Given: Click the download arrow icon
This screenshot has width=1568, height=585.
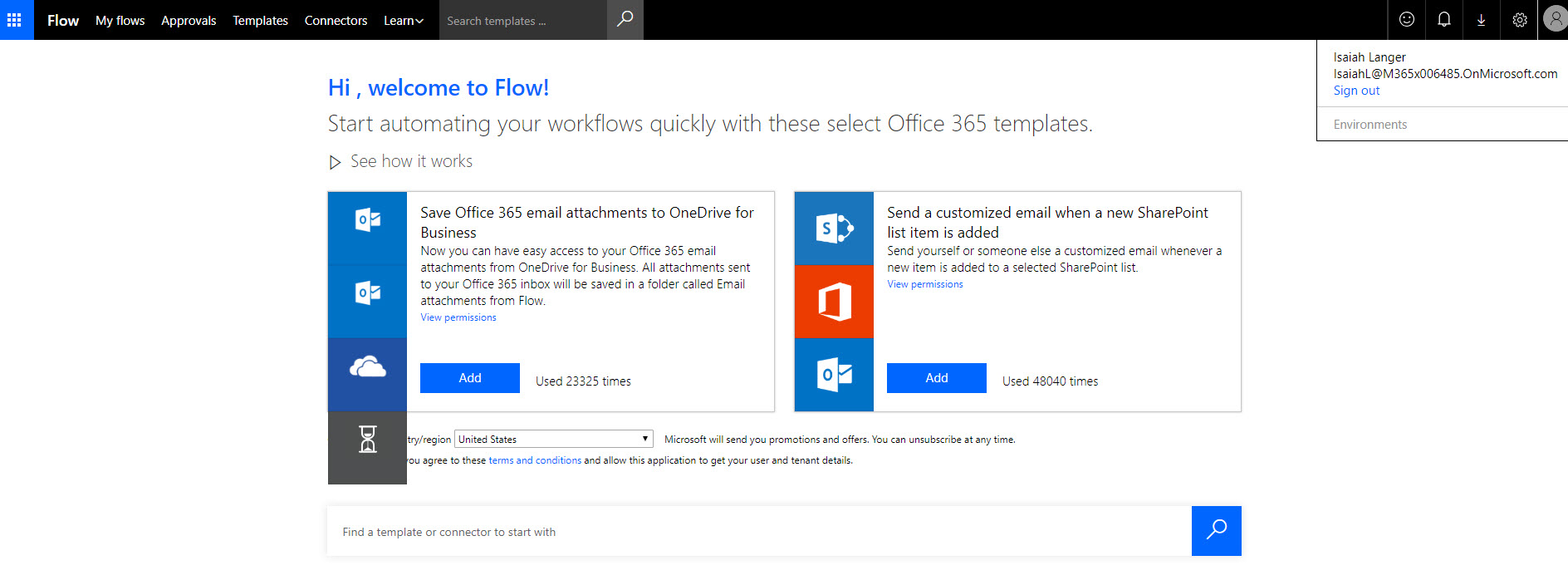Looking at the screenshot, I should 1482,20.
